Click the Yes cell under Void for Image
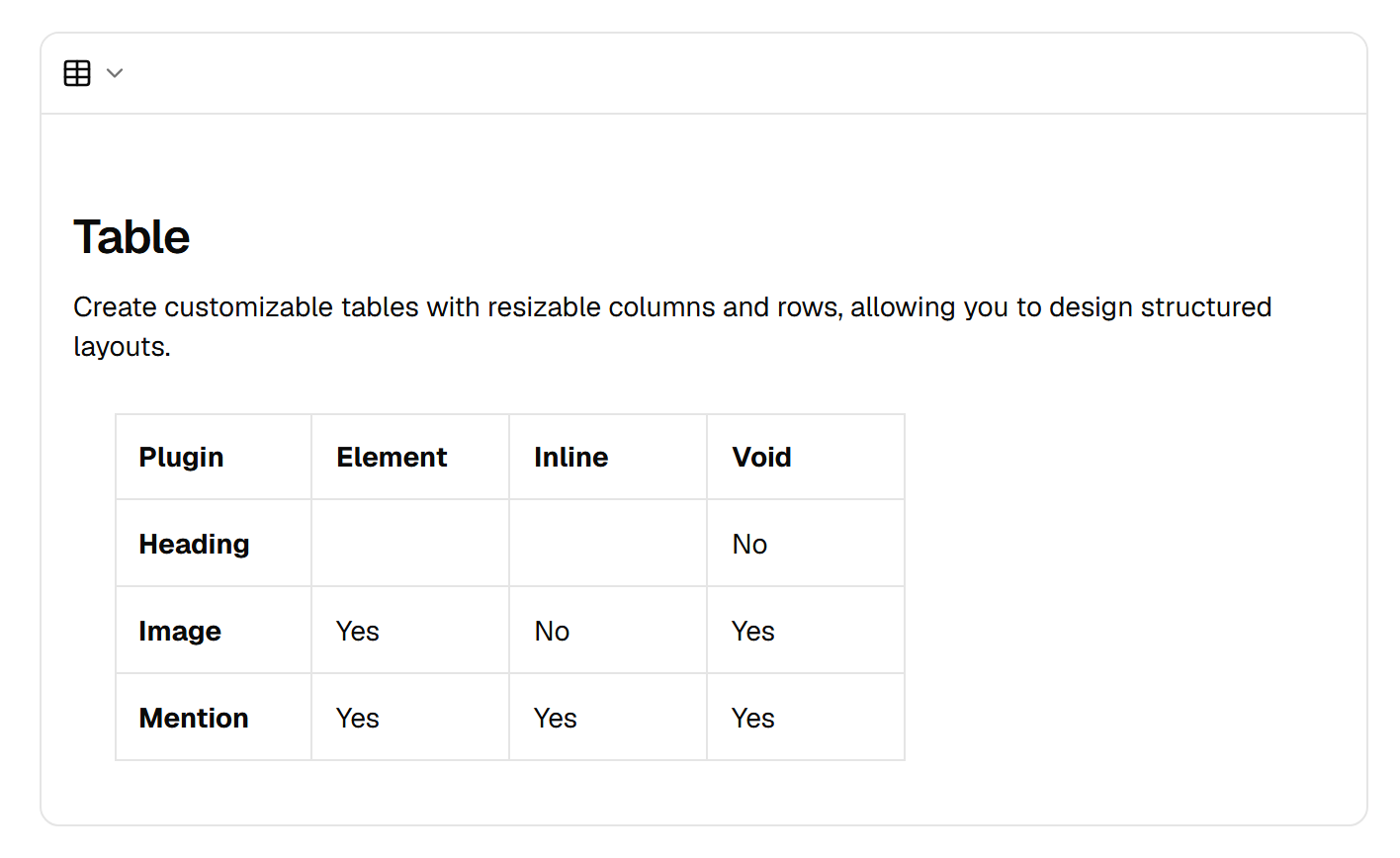 pyautogui.click(x=806, y=631)
